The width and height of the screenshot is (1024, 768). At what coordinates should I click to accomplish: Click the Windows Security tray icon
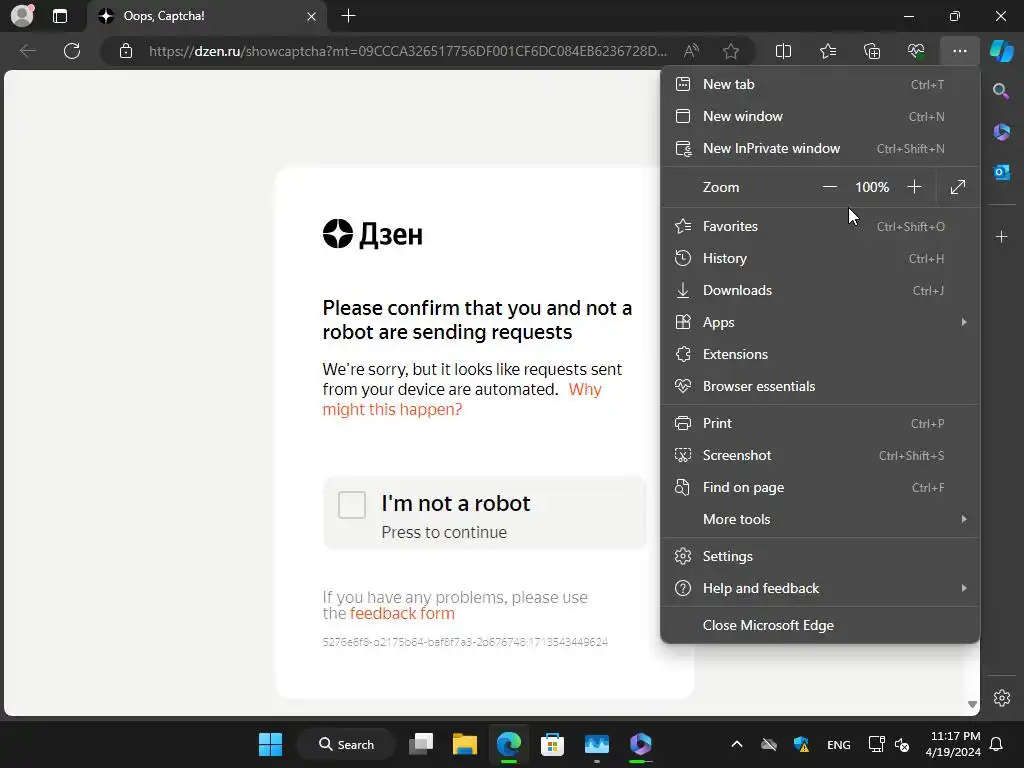pos(801,744)
